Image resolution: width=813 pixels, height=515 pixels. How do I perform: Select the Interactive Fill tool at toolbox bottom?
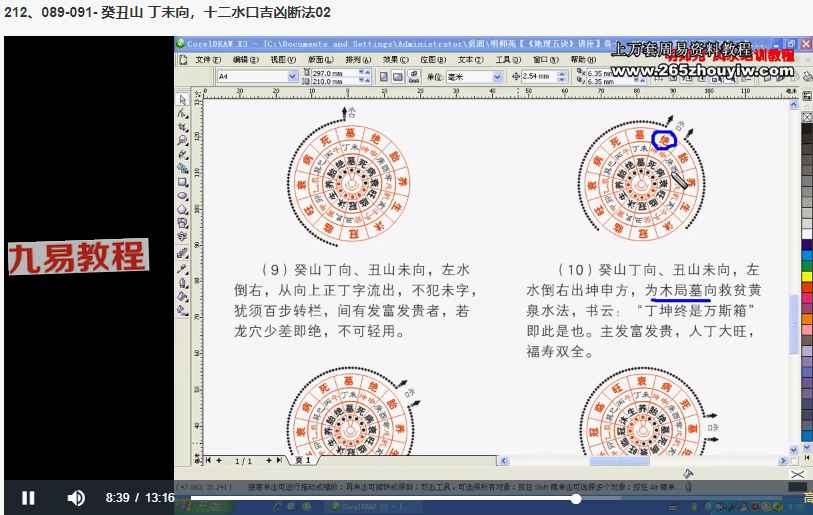(x=183, y=311)
